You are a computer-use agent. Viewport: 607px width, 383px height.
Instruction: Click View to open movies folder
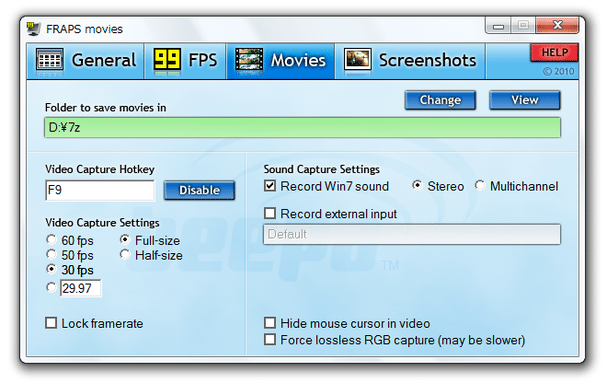(525, 100)
